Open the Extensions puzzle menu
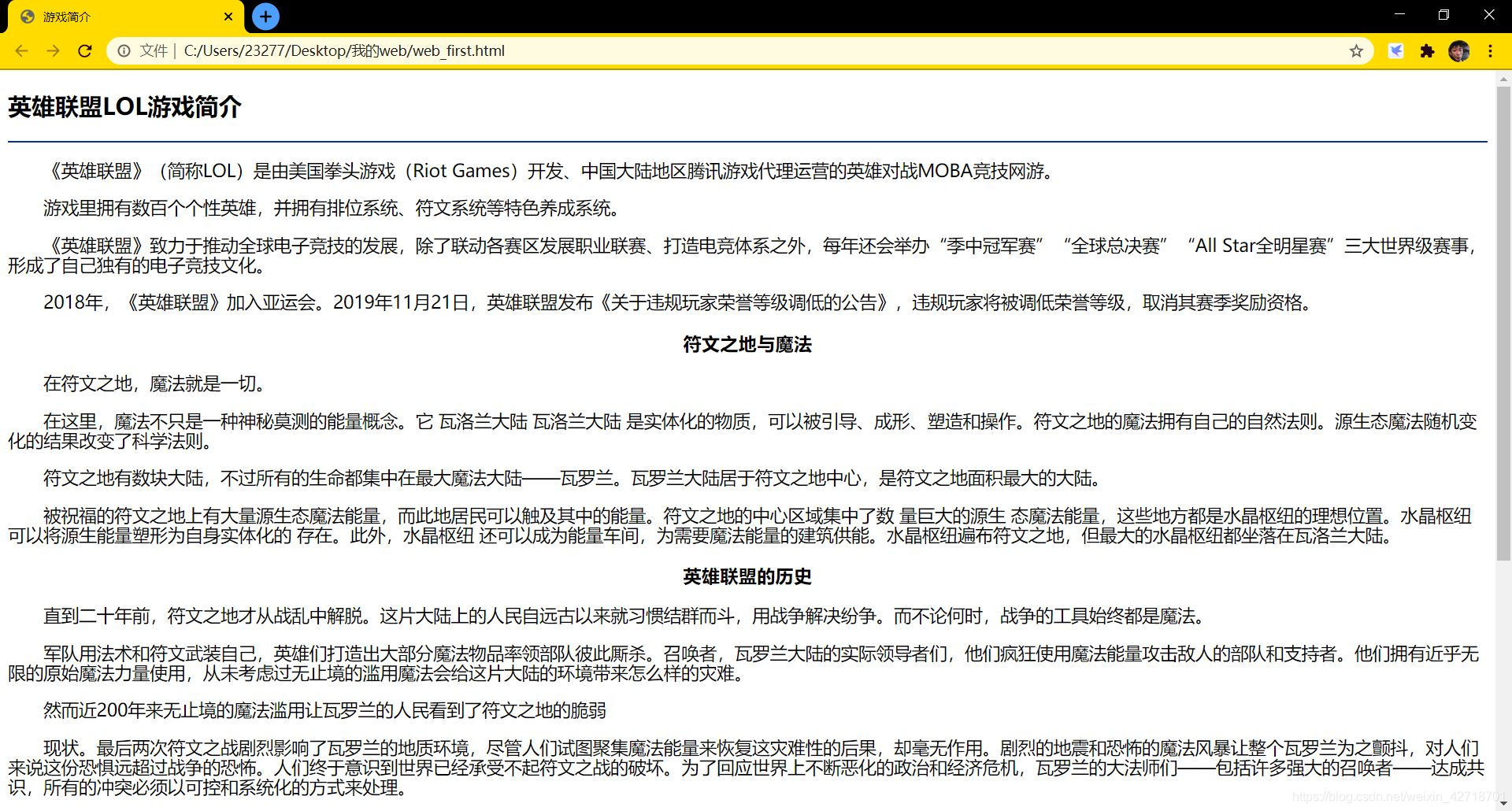 pos(1427,51)
